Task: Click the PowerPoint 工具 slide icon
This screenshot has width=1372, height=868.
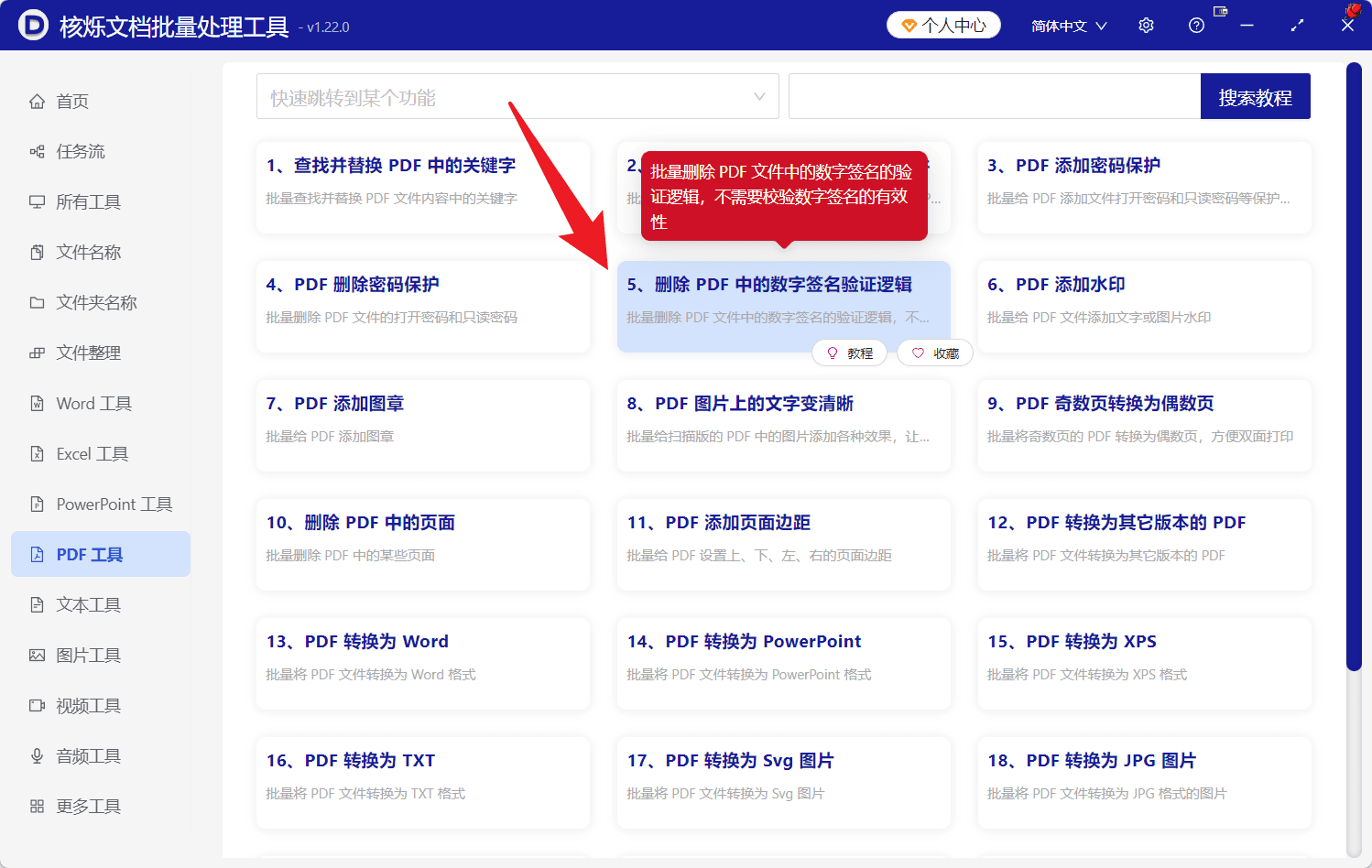Action: coord(37,505)
